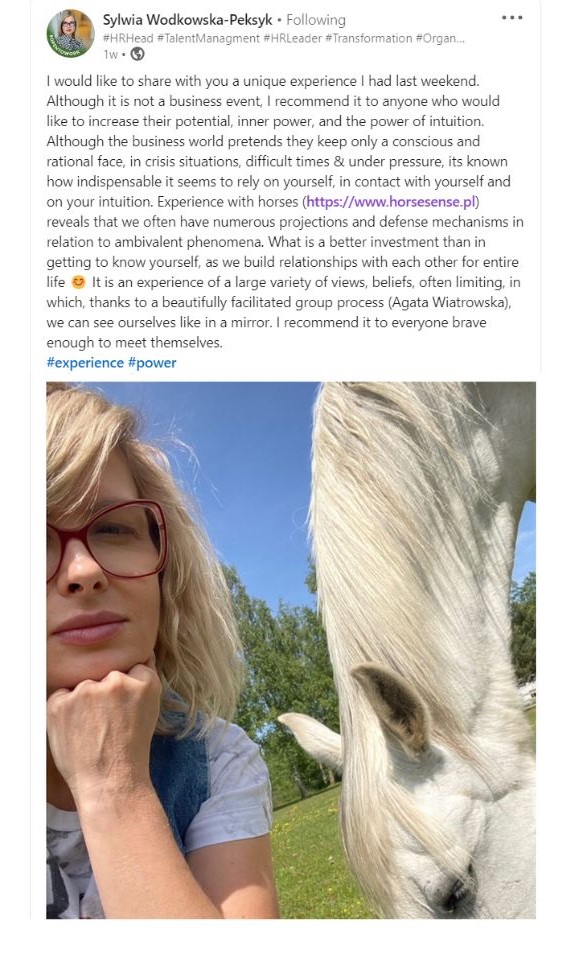
Task: Click the smiling emoji in the post
Action: (78, 283)
